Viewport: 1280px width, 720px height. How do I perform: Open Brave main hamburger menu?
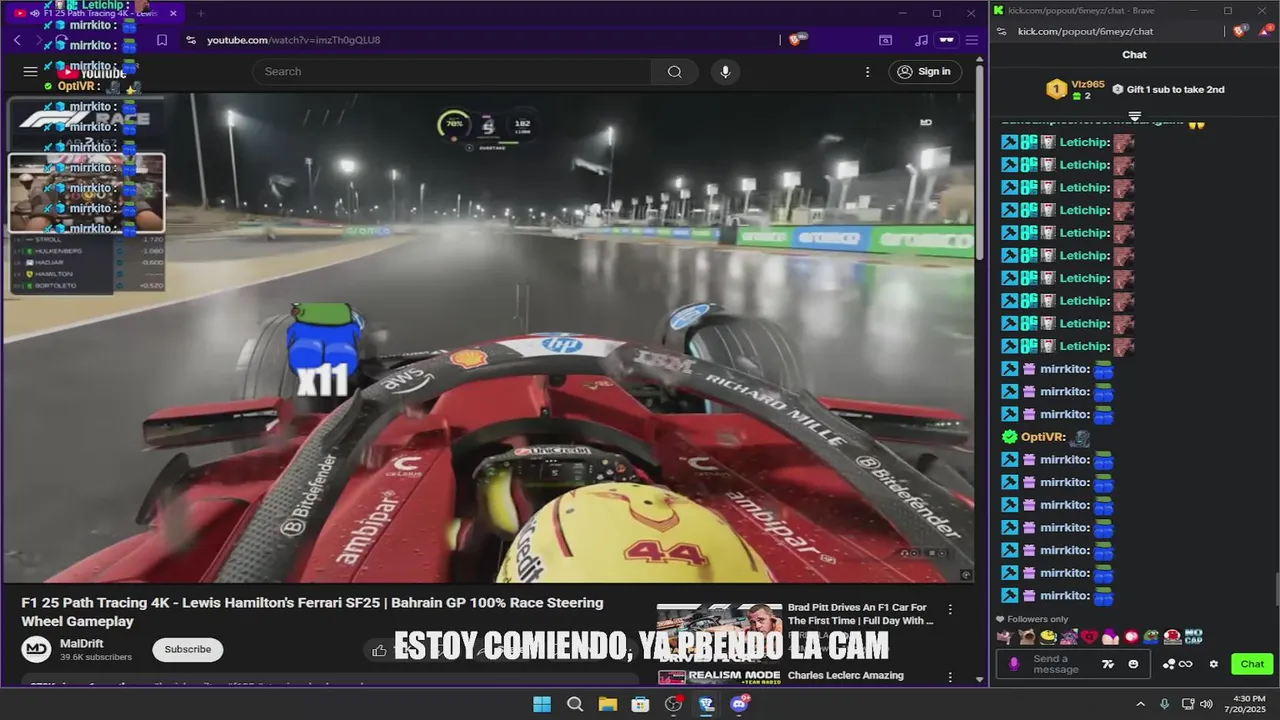pos(971,40)
